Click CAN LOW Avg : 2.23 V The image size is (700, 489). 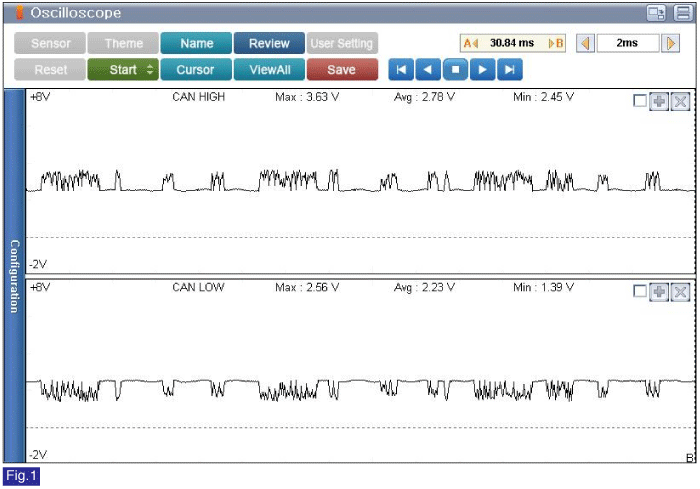424,287
